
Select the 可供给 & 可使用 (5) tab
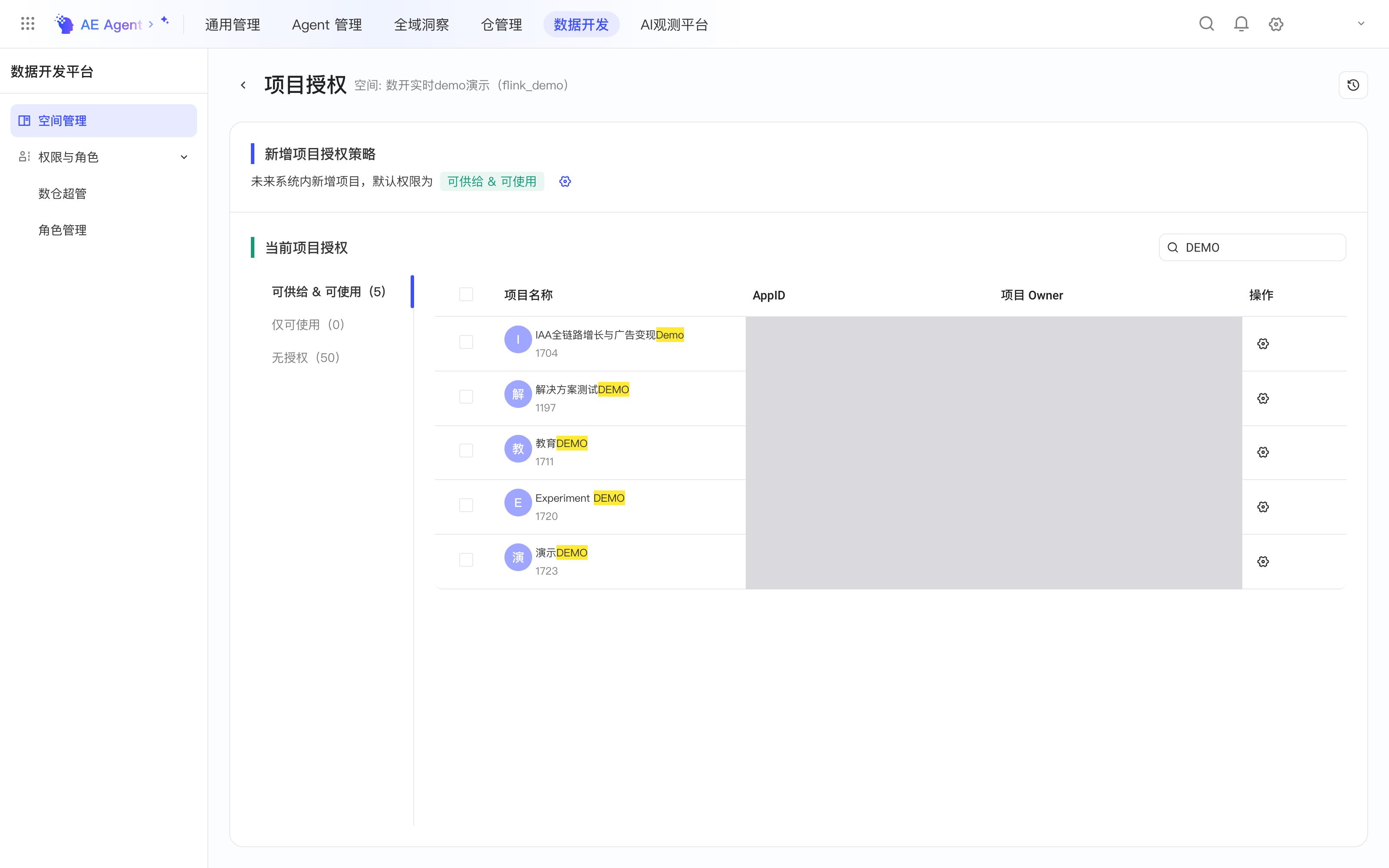pyautogui.click(x=329, y=292)
